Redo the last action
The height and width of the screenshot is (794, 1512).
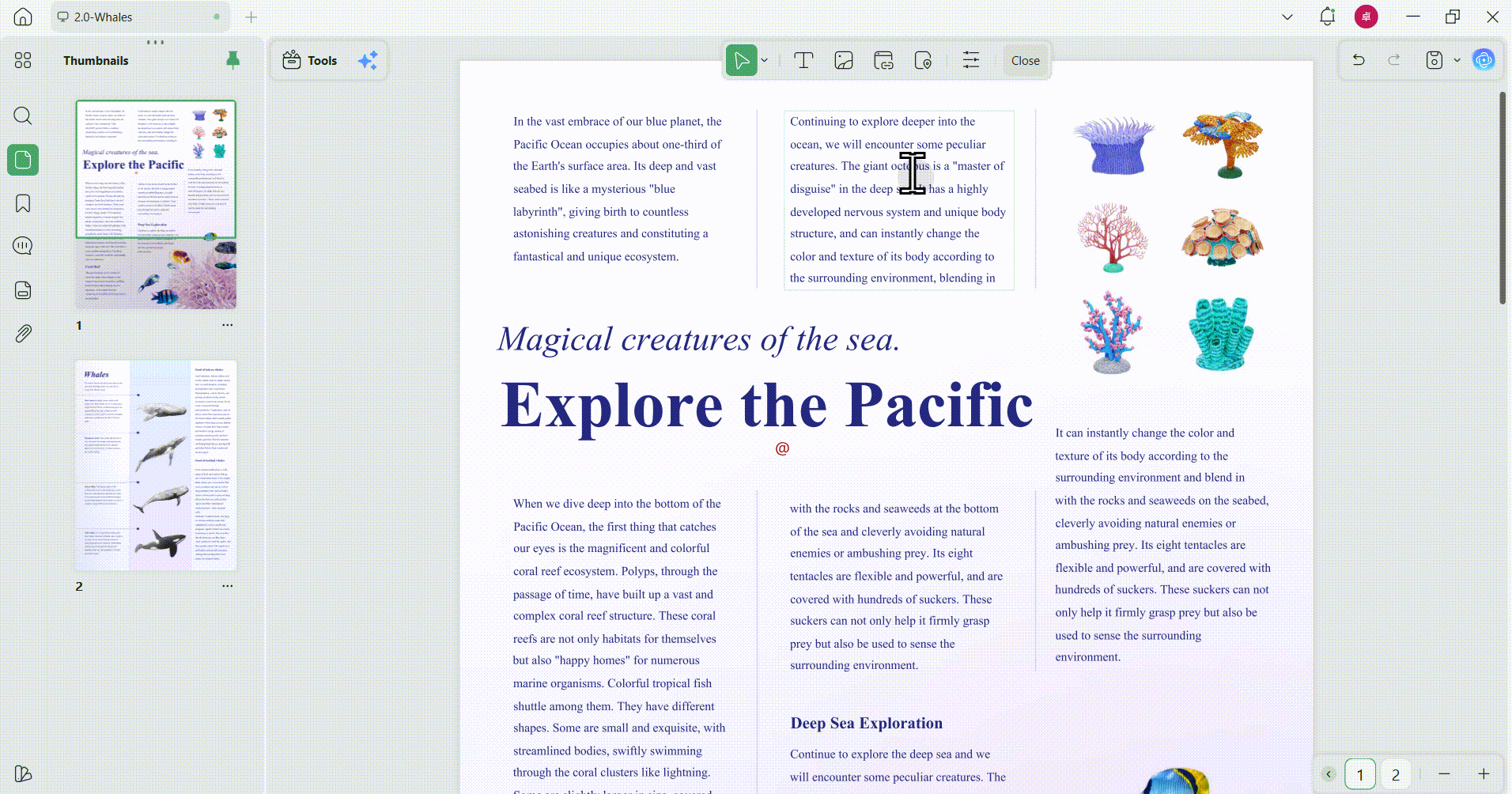coord(1394,60)
